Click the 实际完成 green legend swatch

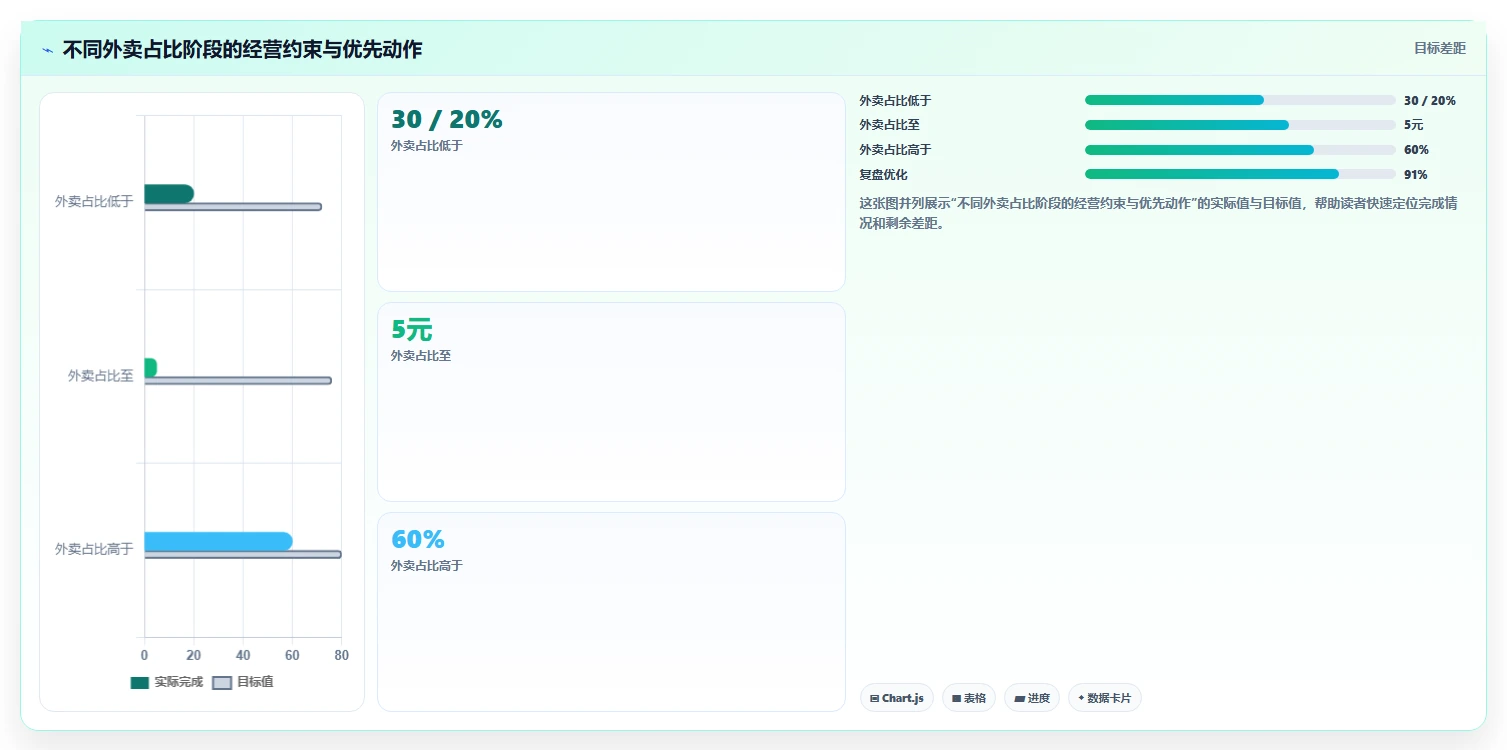click(139, 683)
